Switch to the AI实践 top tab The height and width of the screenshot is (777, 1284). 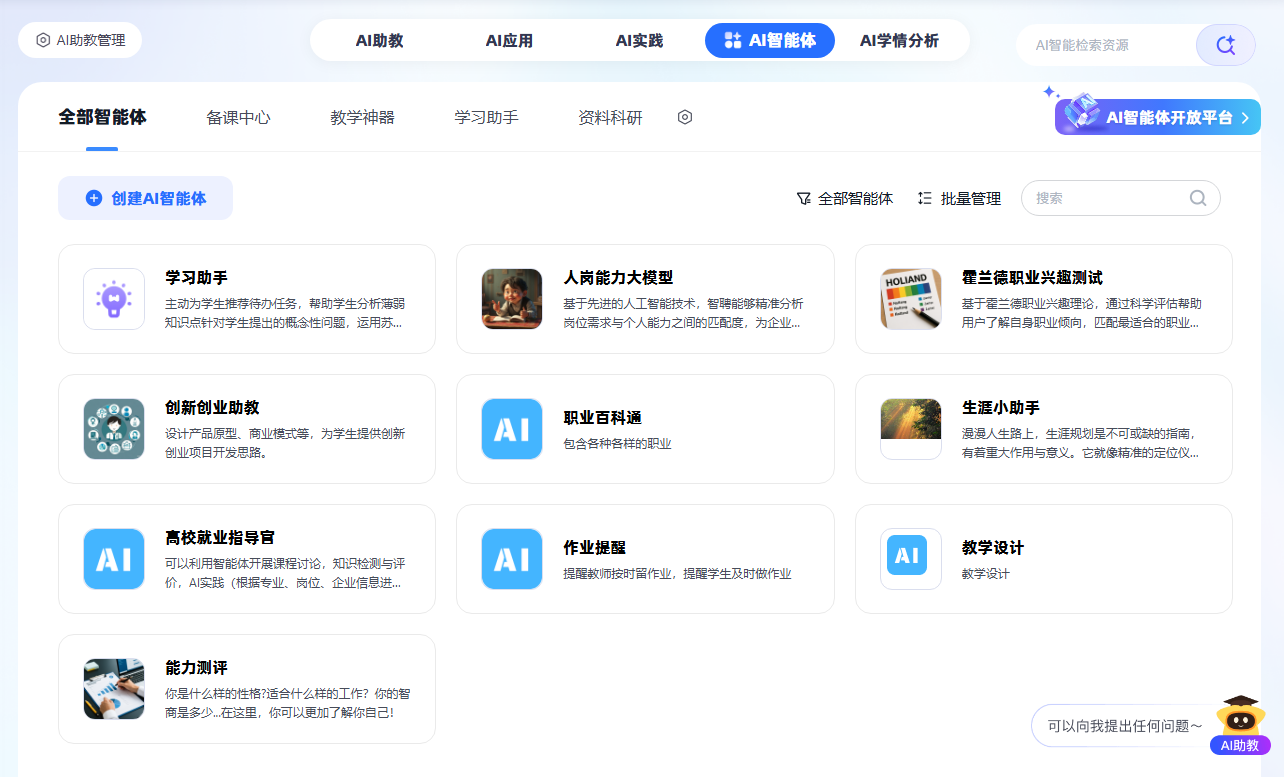(639, 41)
